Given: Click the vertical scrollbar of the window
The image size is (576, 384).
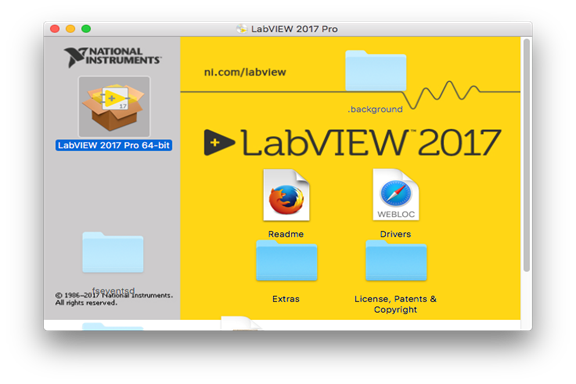Looking at the screenshot, I should [x=527, y=155].
